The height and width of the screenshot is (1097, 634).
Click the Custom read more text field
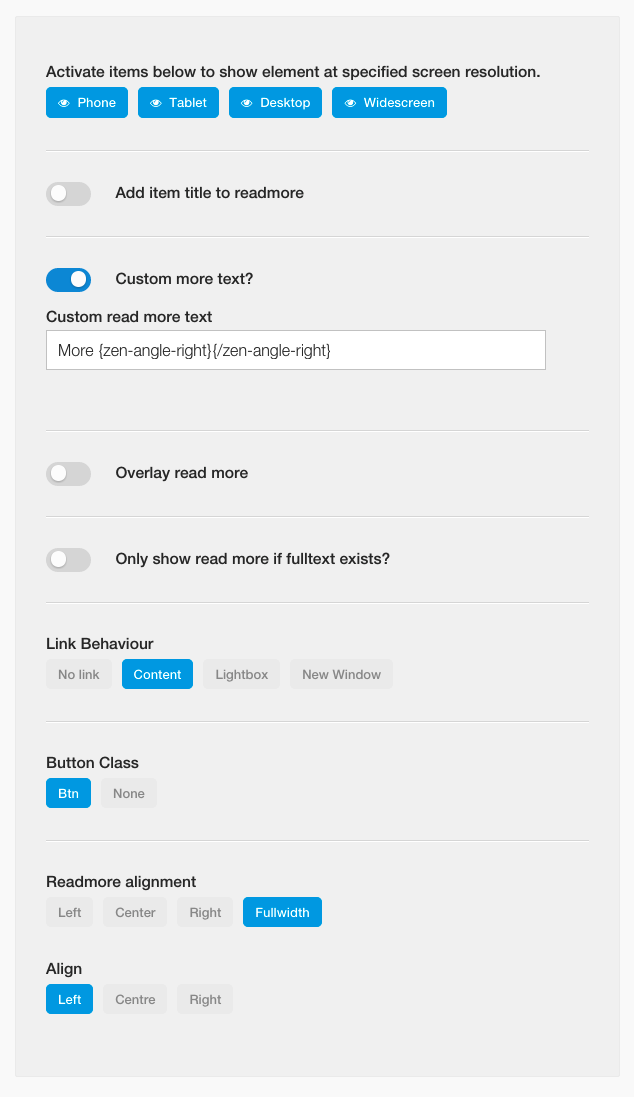point(296,350)
